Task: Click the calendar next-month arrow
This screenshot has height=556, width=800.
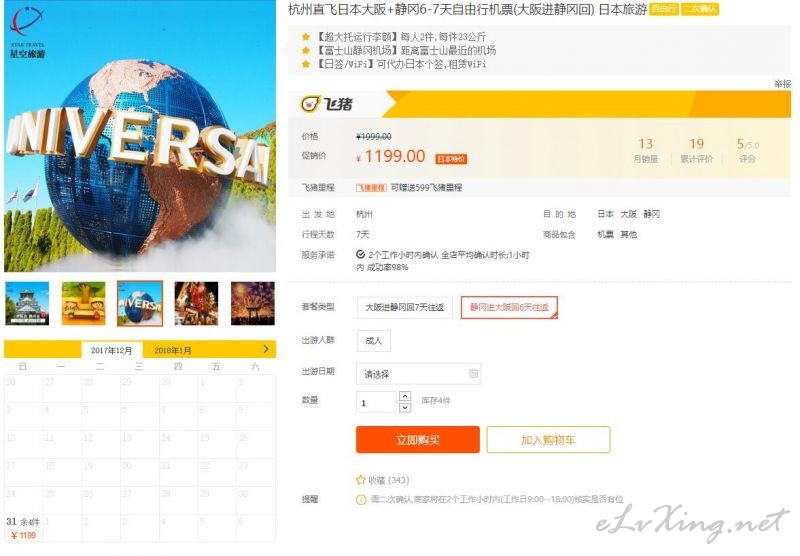Action: coord(266,349)
